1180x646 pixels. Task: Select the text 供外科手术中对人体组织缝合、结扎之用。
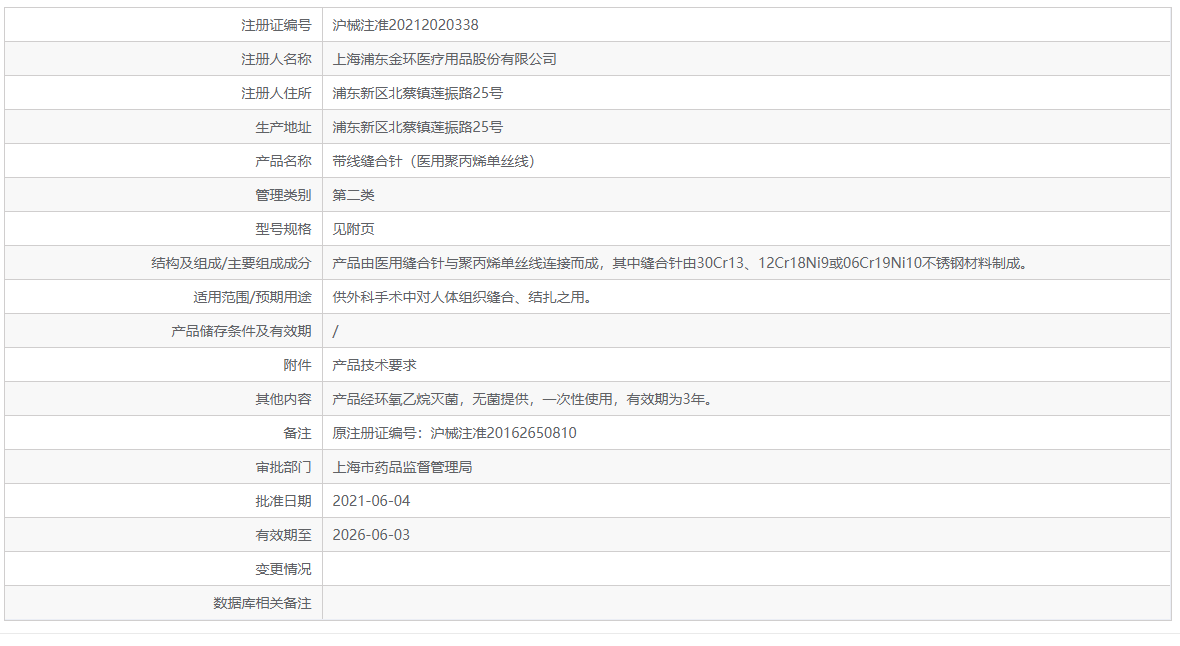(x=462, y=297)
